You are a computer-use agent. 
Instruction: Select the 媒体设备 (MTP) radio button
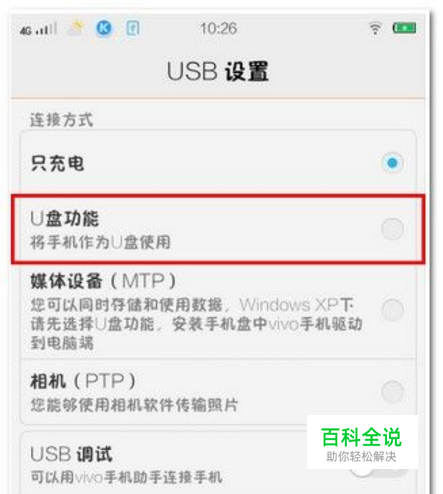click(x=393, y=310)
